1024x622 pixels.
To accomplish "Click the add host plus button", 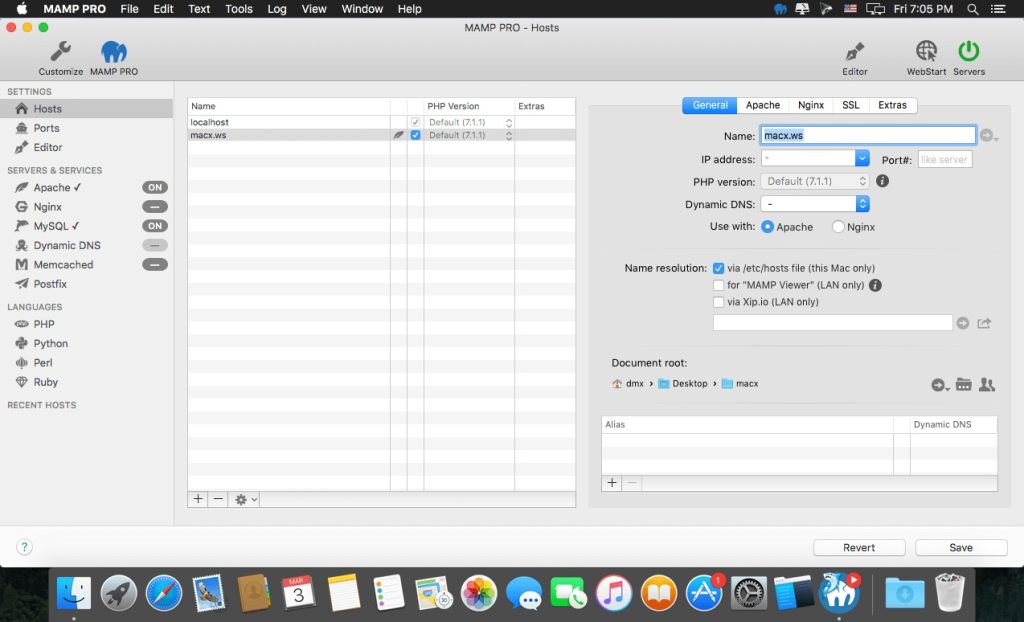I will [198, 499].
